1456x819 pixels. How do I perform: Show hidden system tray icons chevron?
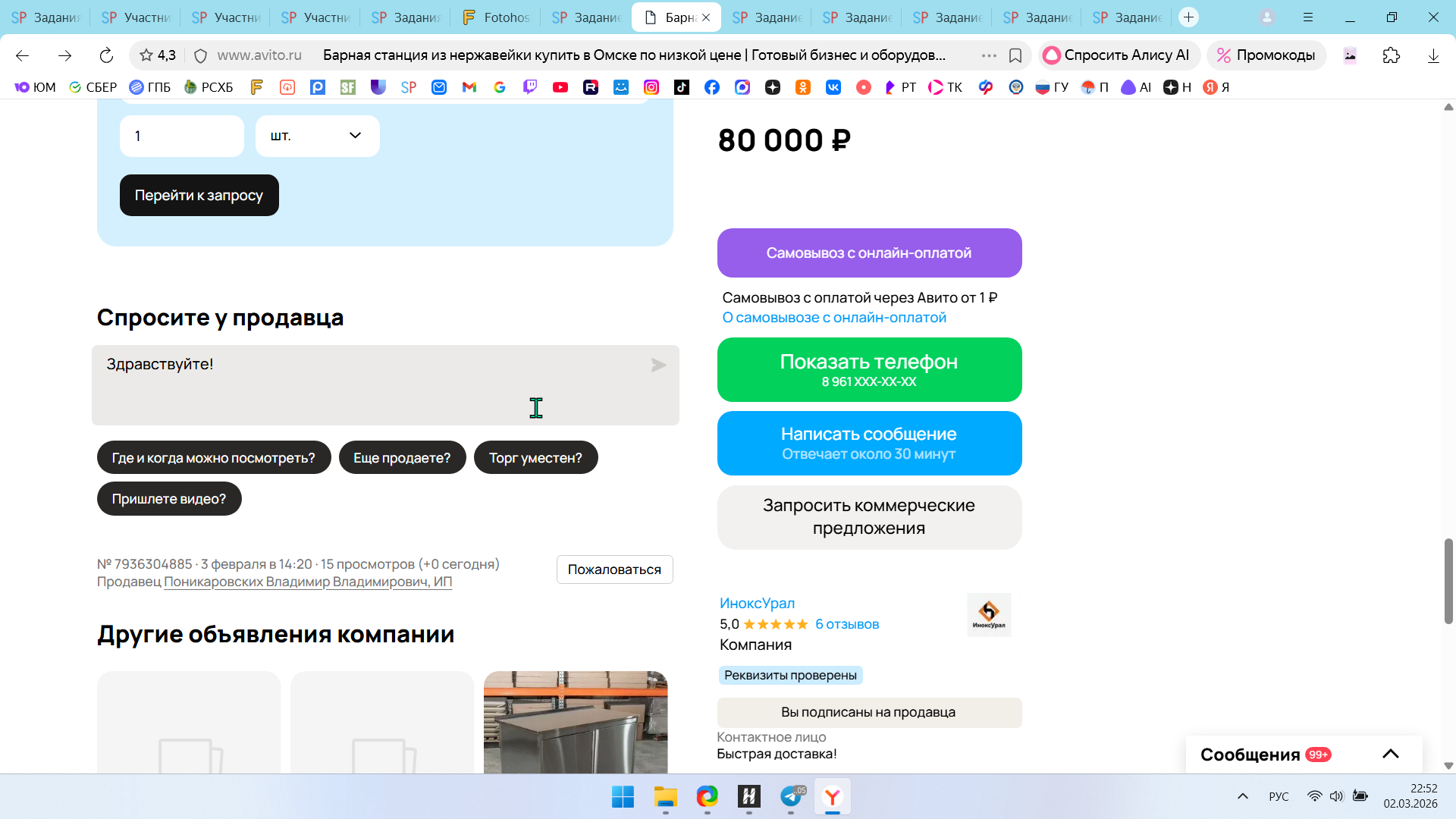pos(1242,796)
